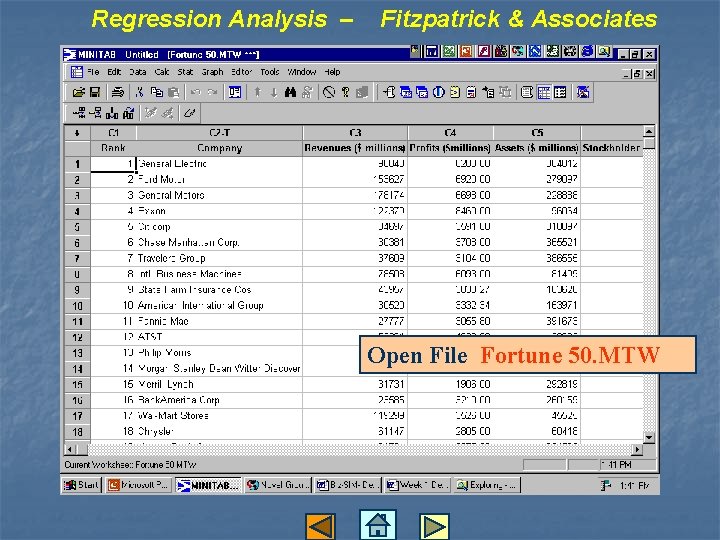Click the slide's back arrow navigation button
Viewport: 720px width, 540px height.
(x=321, y=526)
